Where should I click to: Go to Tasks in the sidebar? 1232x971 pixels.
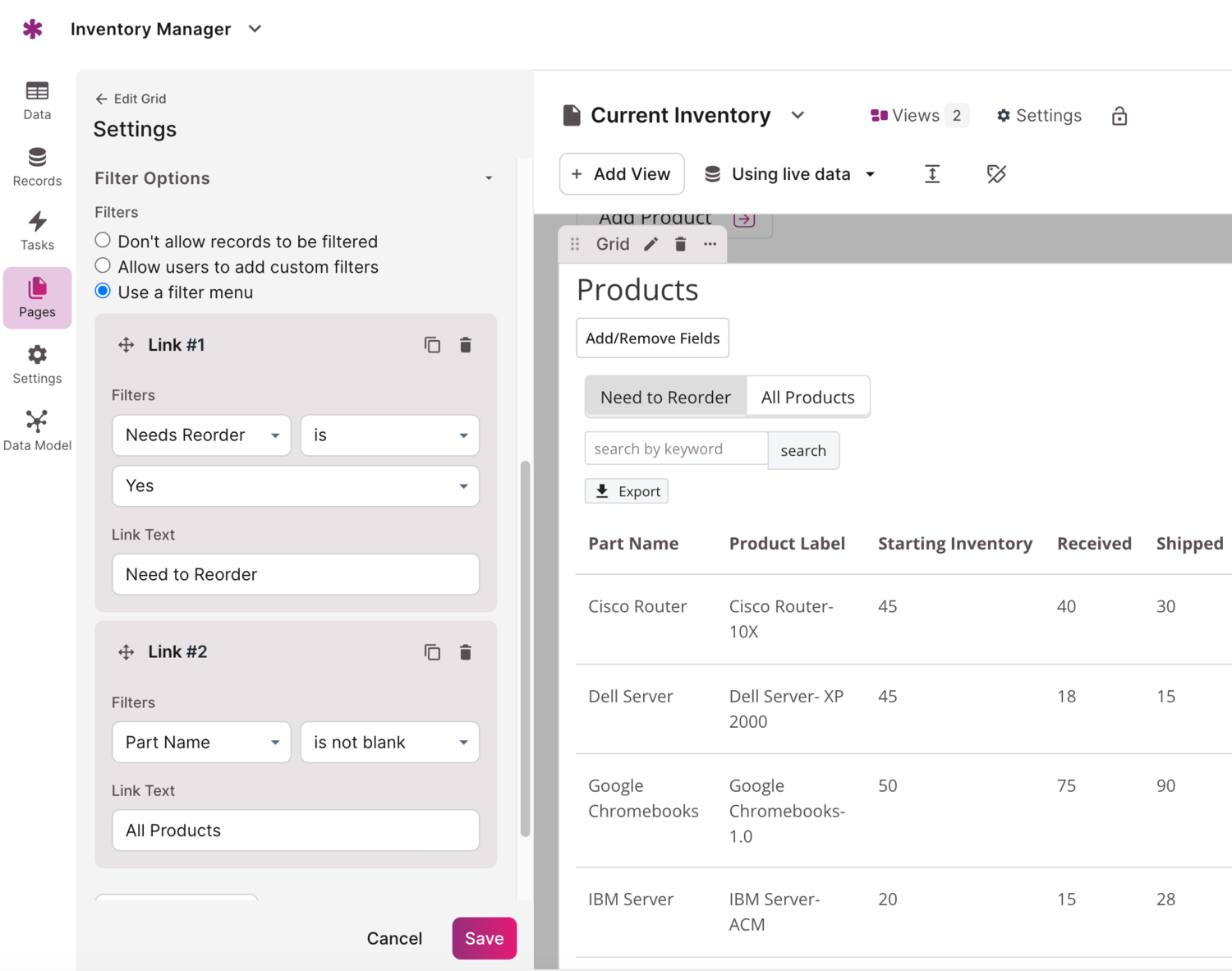[37, 231]
